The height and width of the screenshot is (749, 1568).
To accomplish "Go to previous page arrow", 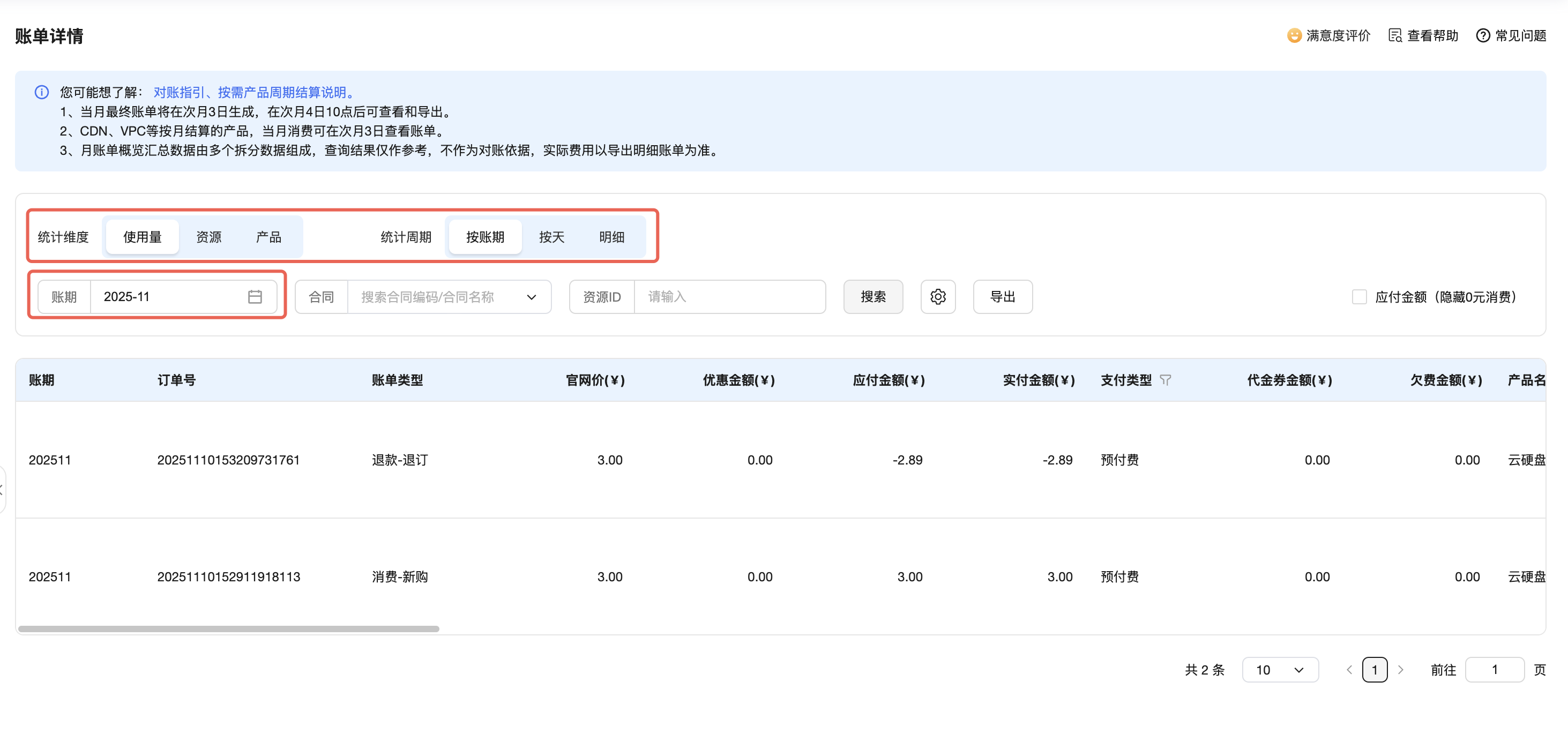I will (1349, 670).
